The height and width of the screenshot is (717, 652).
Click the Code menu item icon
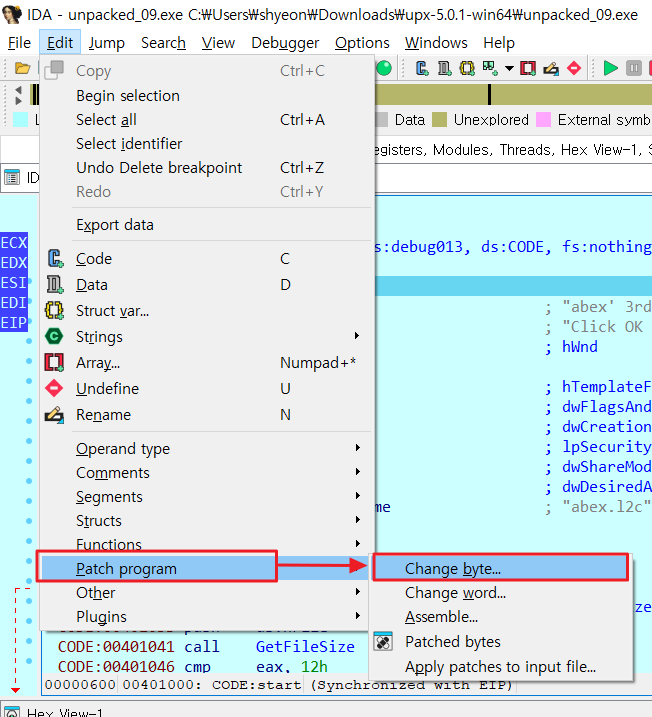pyautogui.click(x=54, y=258)
